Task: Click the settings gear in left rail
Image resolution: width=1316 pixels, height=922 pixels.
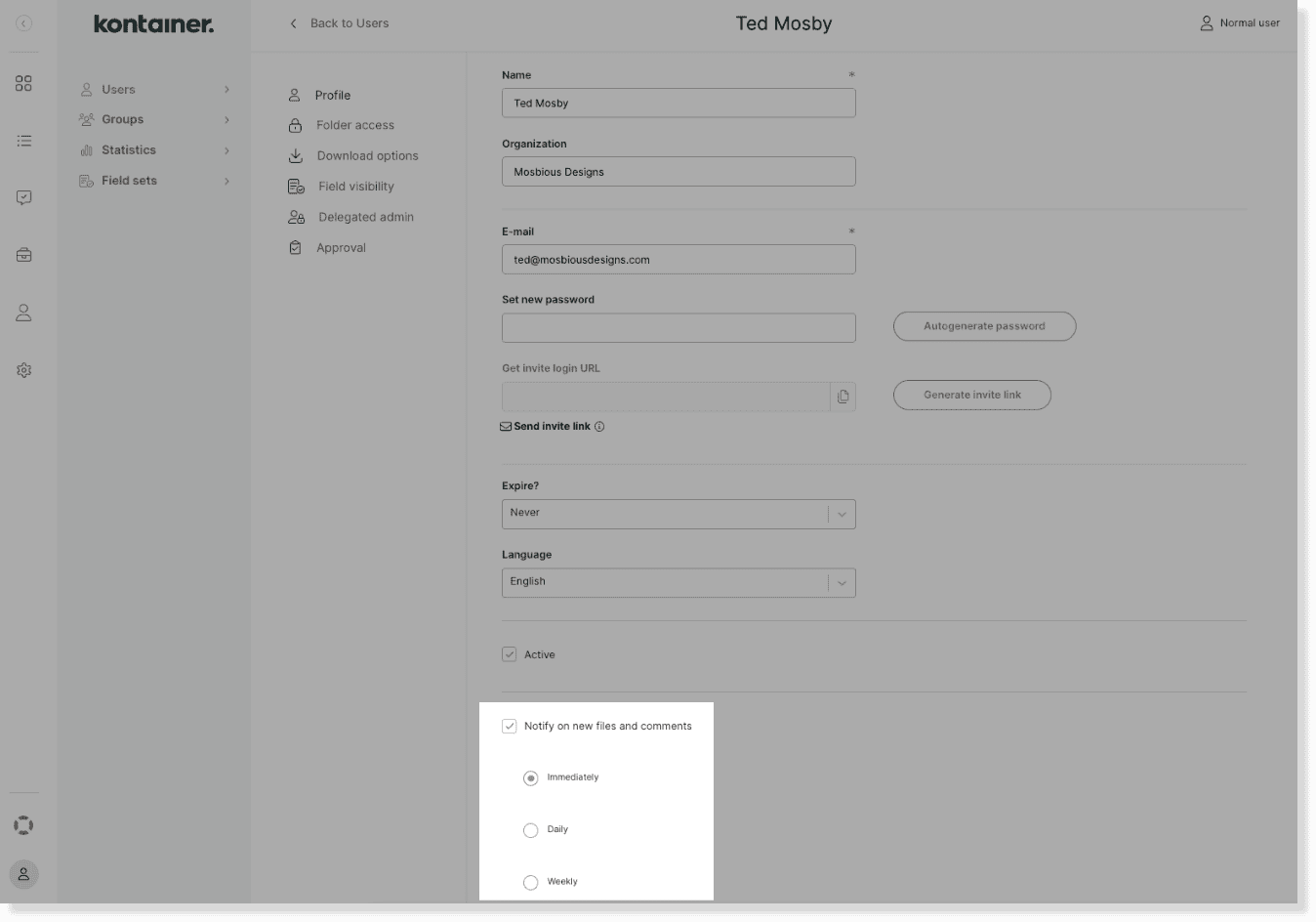Action: tap(23, 369)
